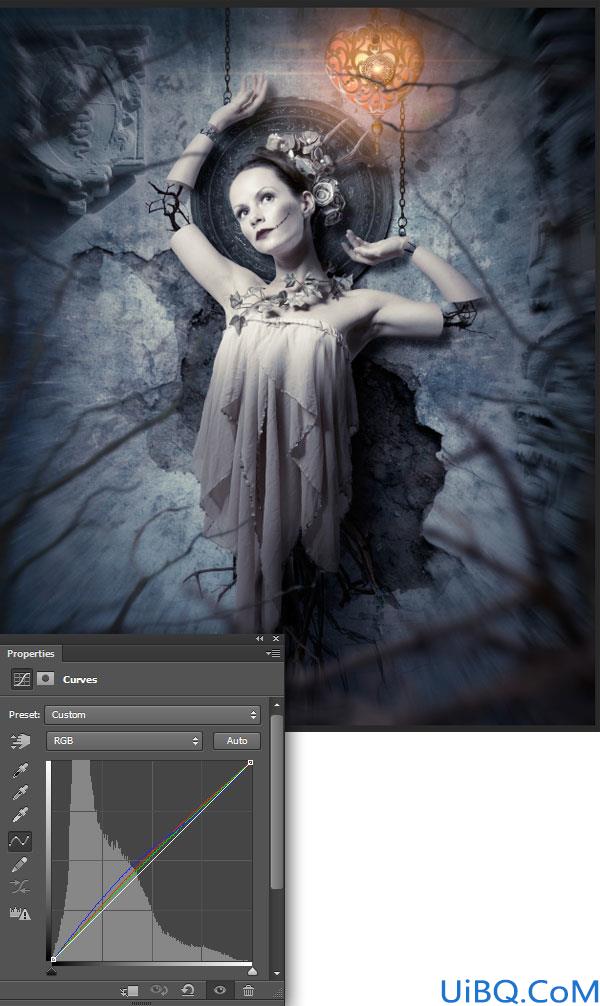600x1006 pixels.
Task: Reset curves to adjustment defaults
Action: (x=187, y=990)
